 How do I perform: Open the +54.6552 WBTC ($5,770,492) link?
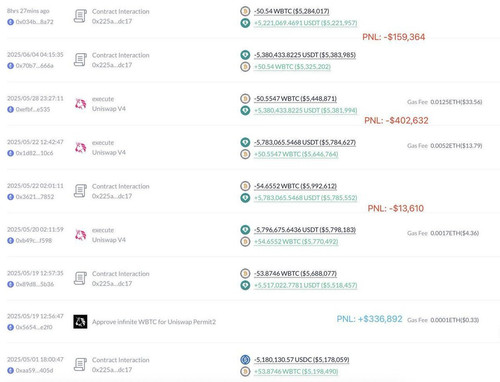pyautogui.click(x=296, y=242)
